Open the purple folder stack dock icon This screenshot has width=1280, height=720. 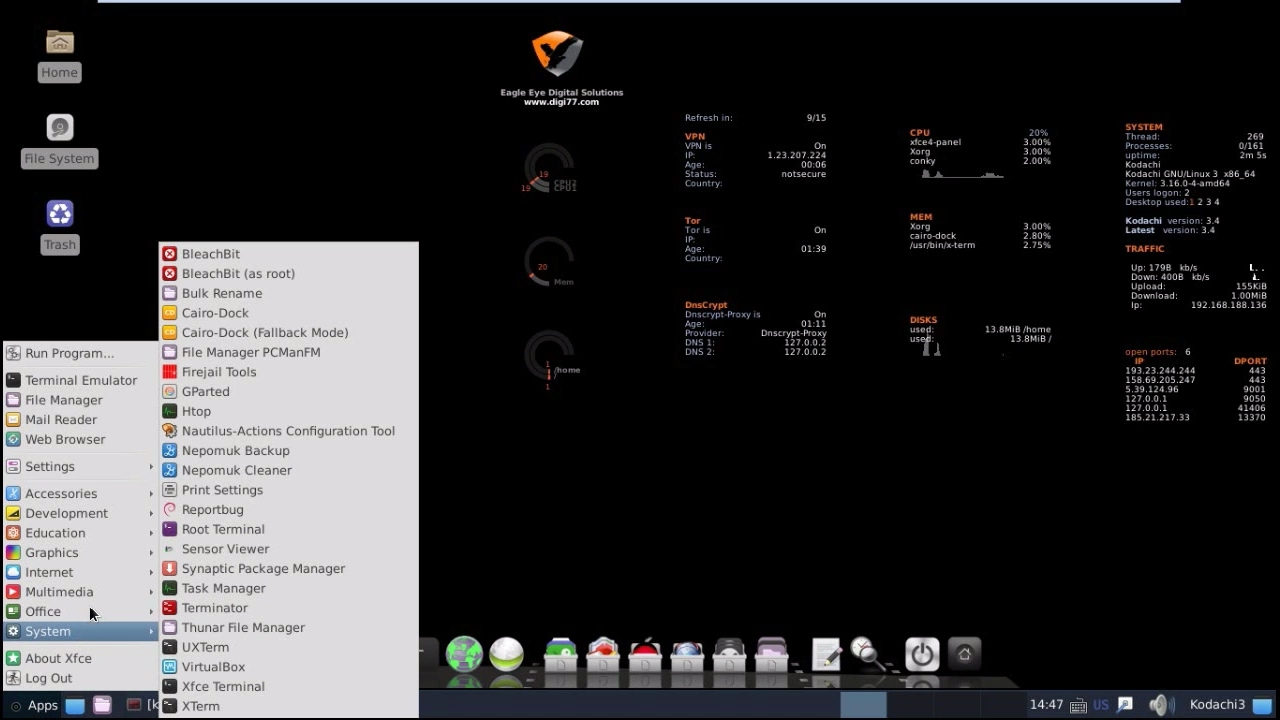pyautogui.click(x=771, y=654)
